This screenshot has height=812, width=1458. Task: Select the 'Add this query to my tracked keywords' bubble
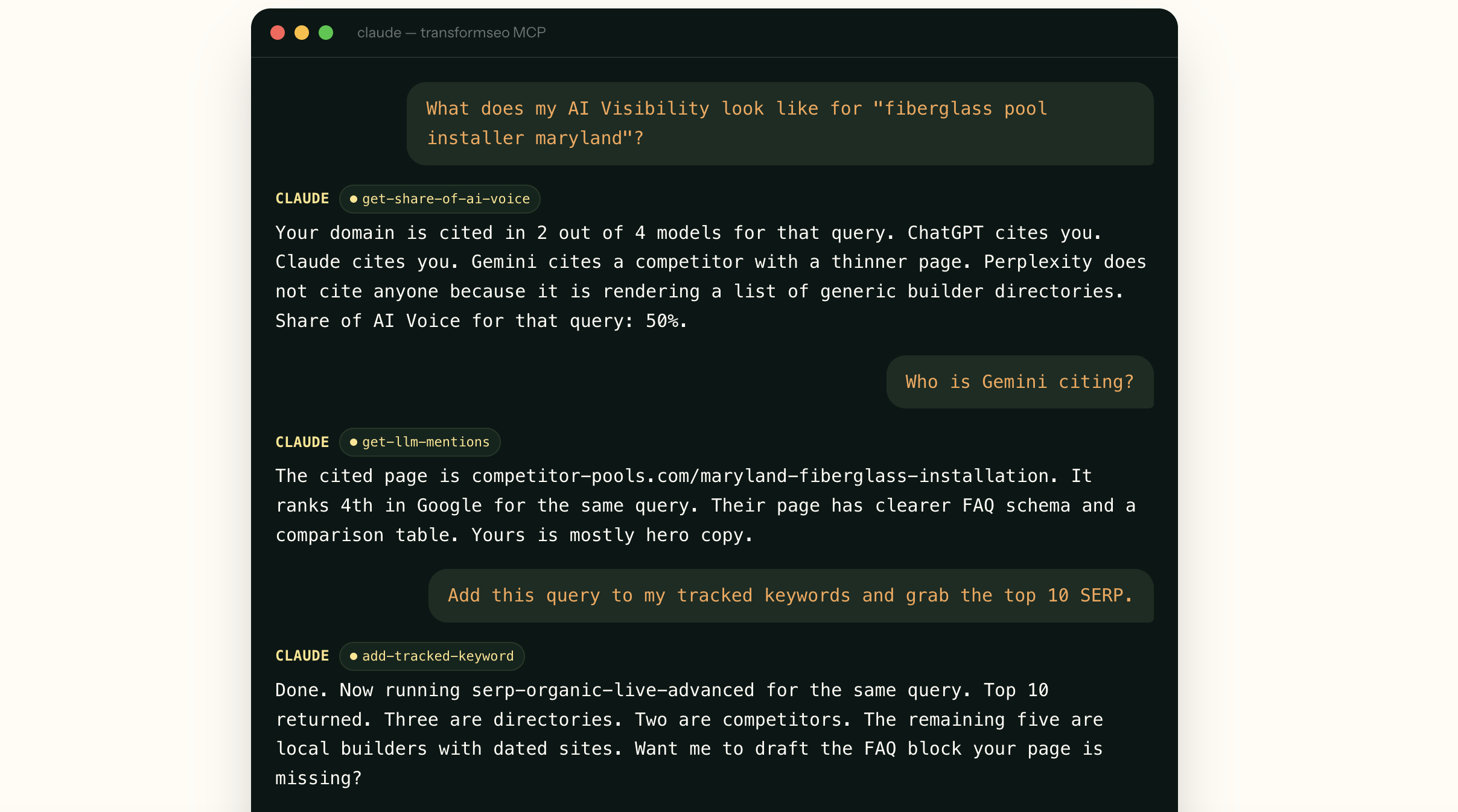[x=791, y=595]
